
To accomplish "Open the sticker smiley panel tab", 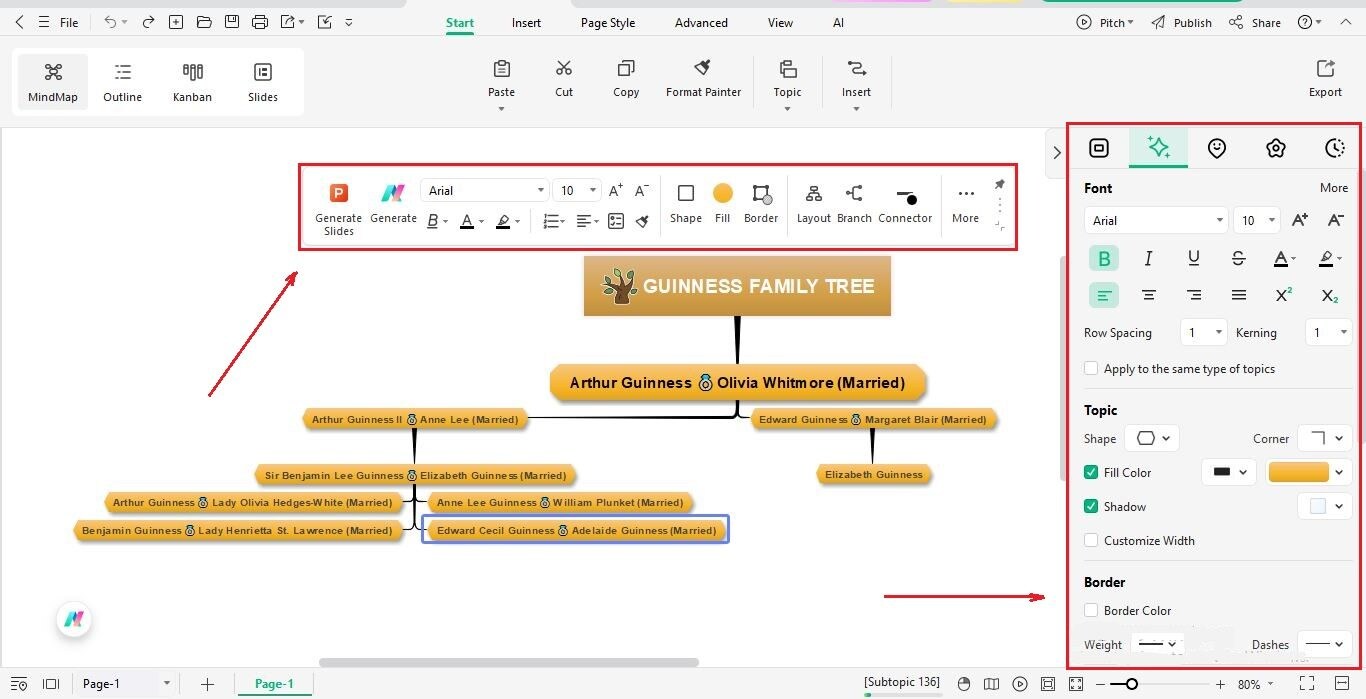I will click(1217, 148).
